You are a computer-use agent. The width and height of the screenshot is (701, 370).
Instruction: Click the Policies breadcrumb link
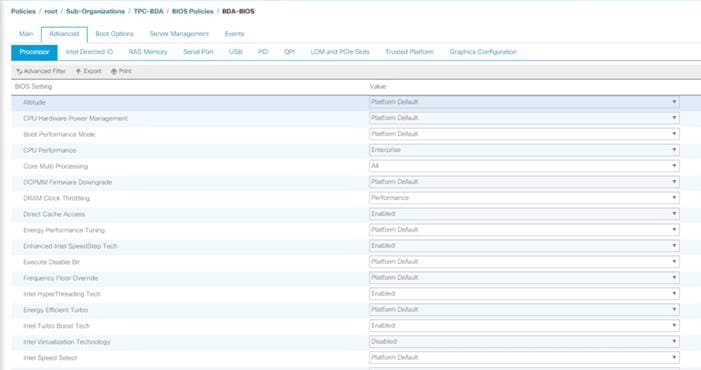coord(23,12)
